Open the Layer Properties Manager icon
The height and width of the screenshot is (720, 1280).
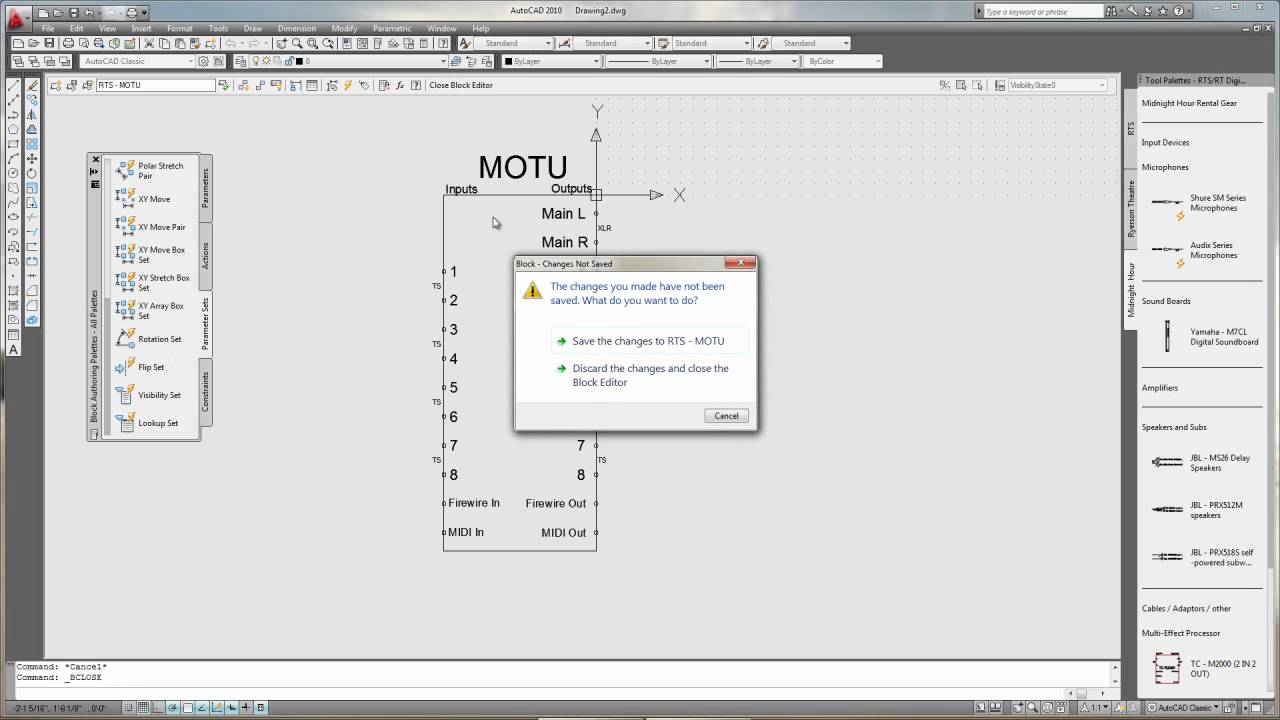pos(240,61)
